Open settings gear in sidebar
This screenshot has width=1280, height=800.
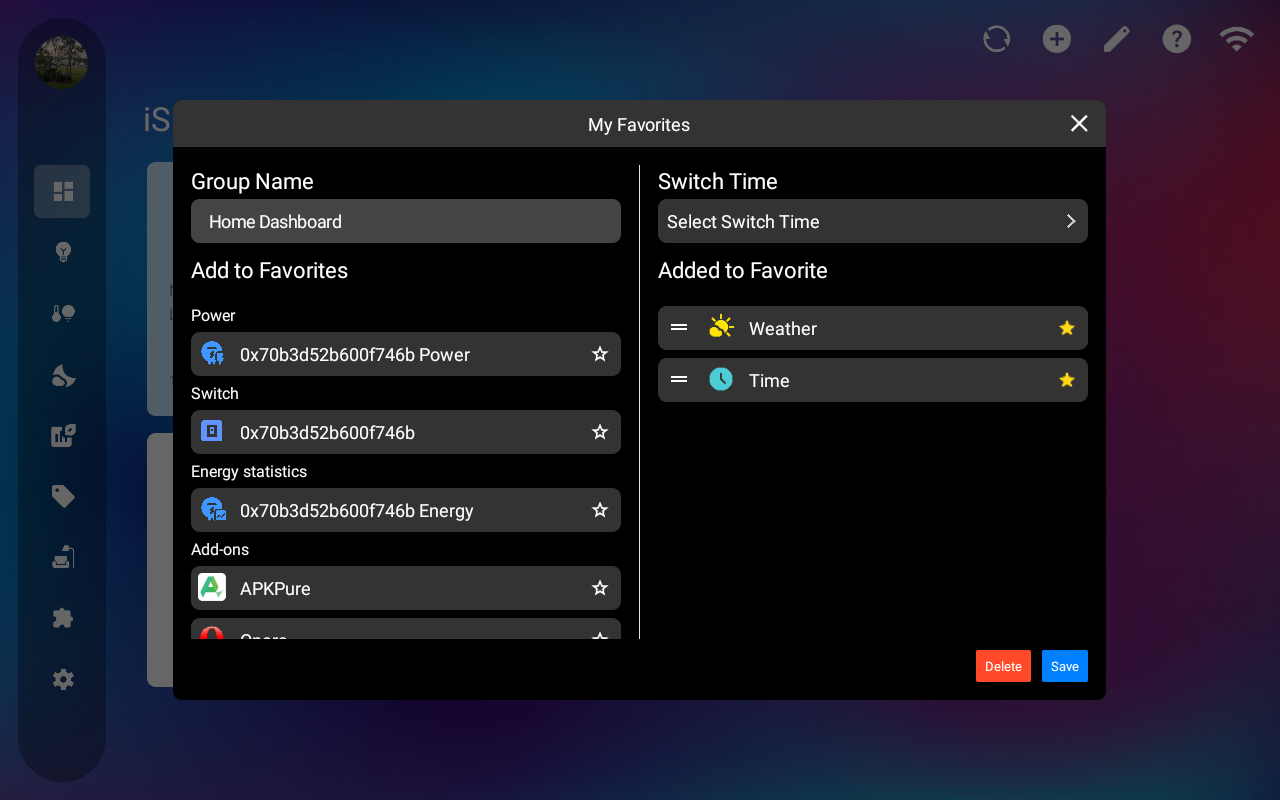coord(63,680)
